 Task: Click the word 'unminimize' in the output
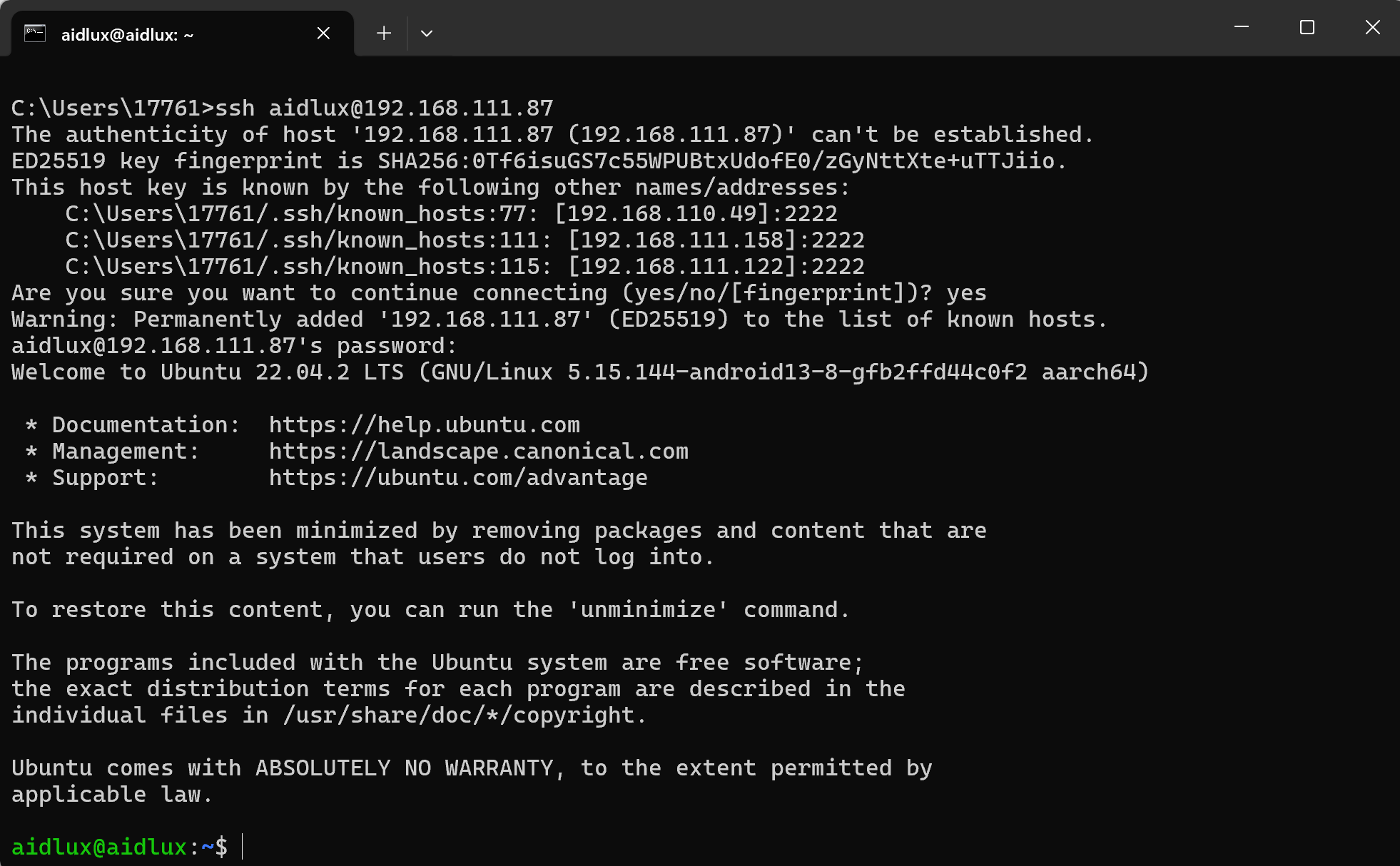point(648,610)
